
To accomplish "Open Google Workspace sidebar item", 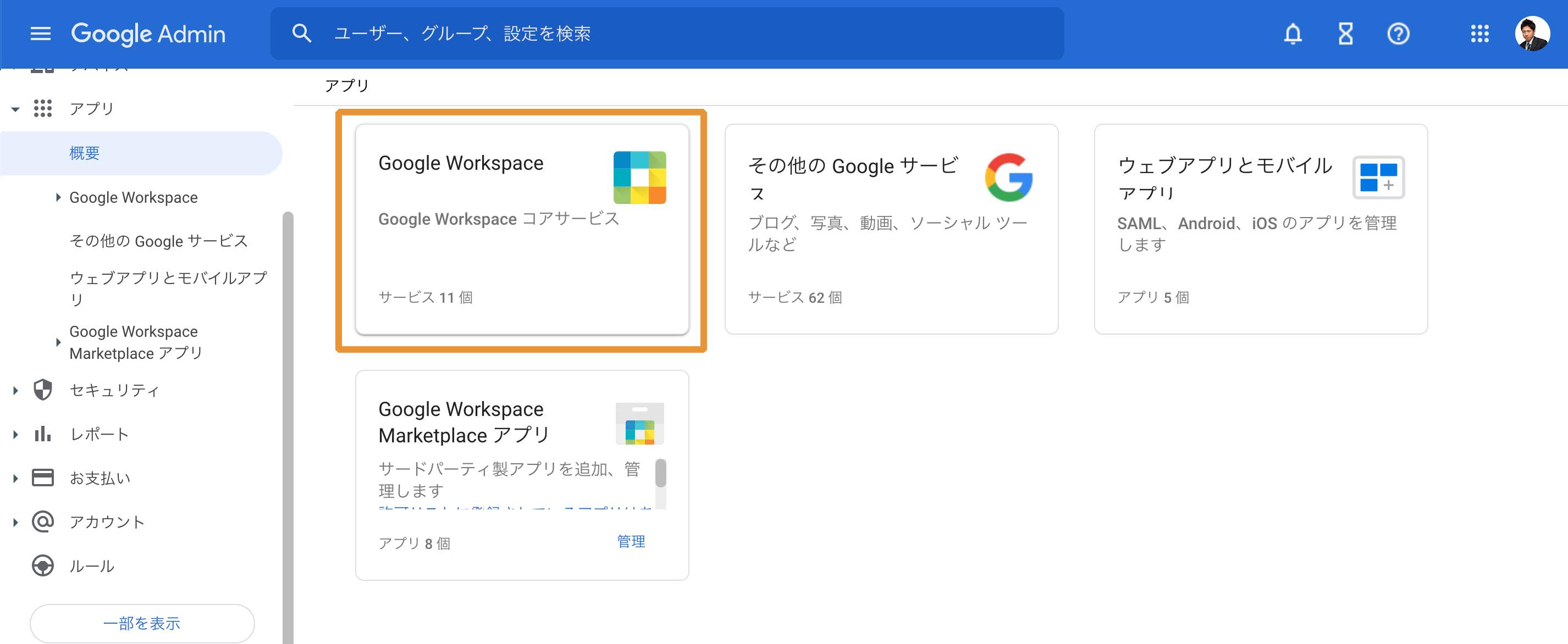I will (x=133, y=197).
